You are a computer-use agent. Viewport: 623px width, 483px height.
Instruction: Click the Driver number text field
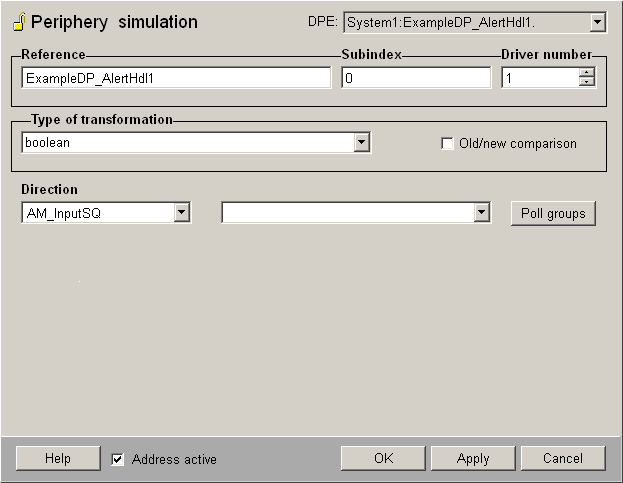tap(539, 78)
